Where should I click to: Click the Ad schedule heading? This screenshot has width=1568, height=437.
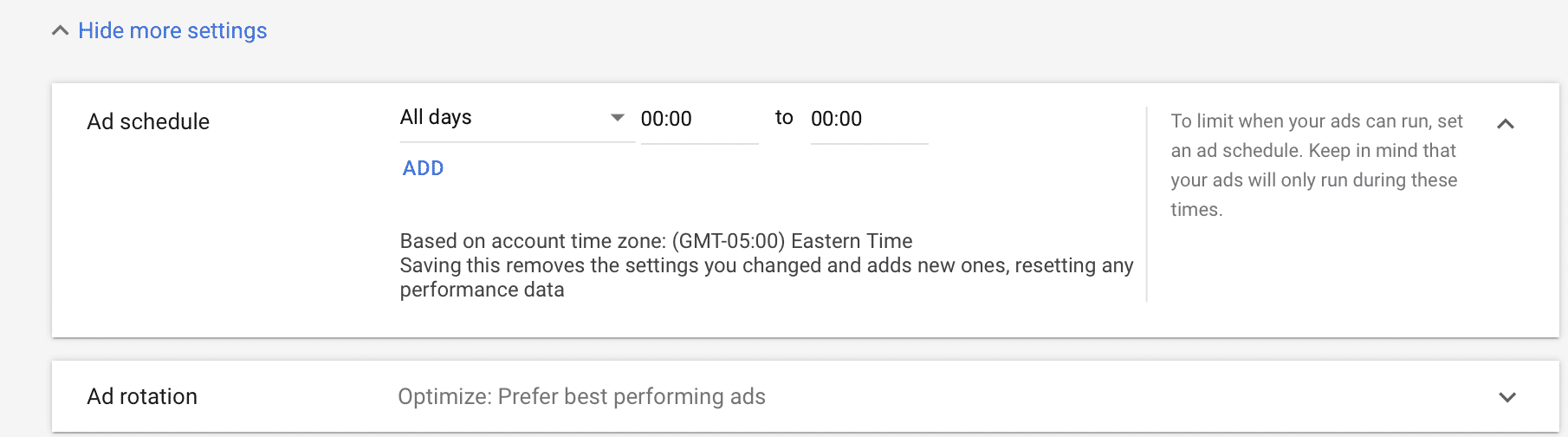[148, 121]
